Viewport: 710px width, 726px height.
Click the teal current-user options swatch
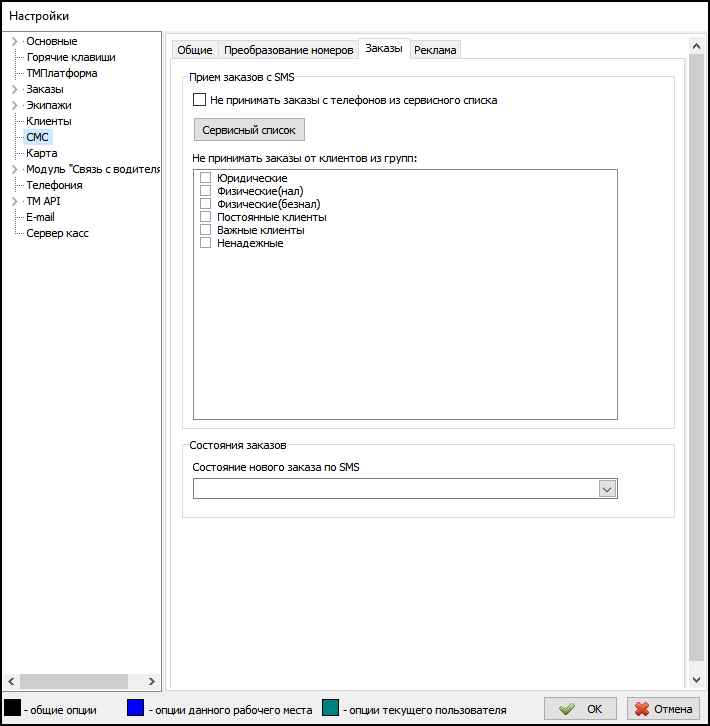click(x=331, y=709)
